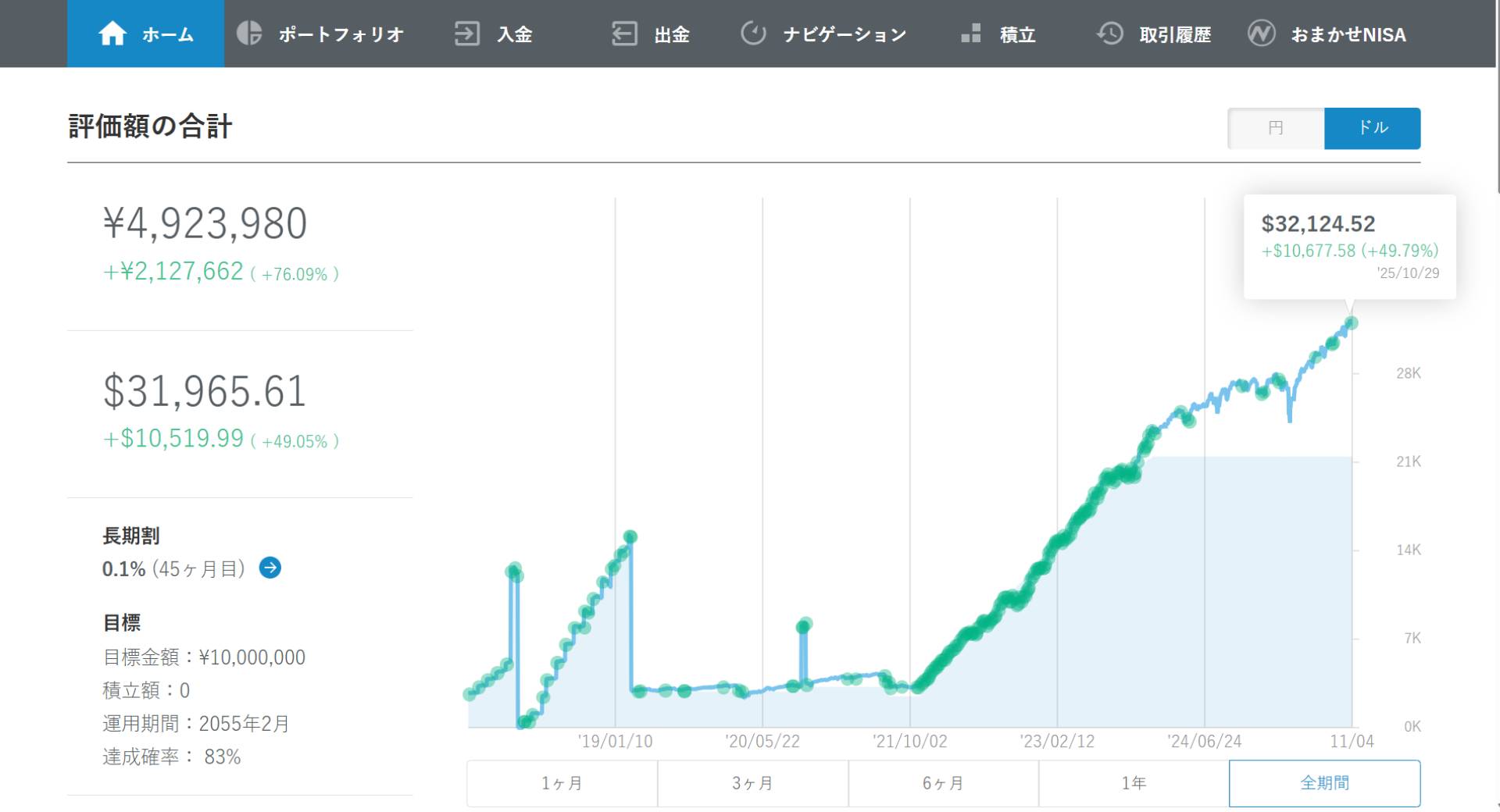Open the ポートフォリオ menu item
The height and width of the screenshot is (812, 1500).
(341, 34)
